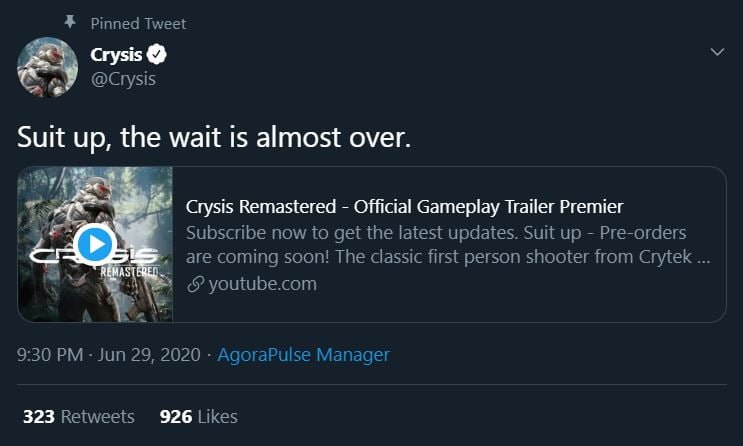Click the pin icon beside Pinned Tweet

[x=70, y=22]
